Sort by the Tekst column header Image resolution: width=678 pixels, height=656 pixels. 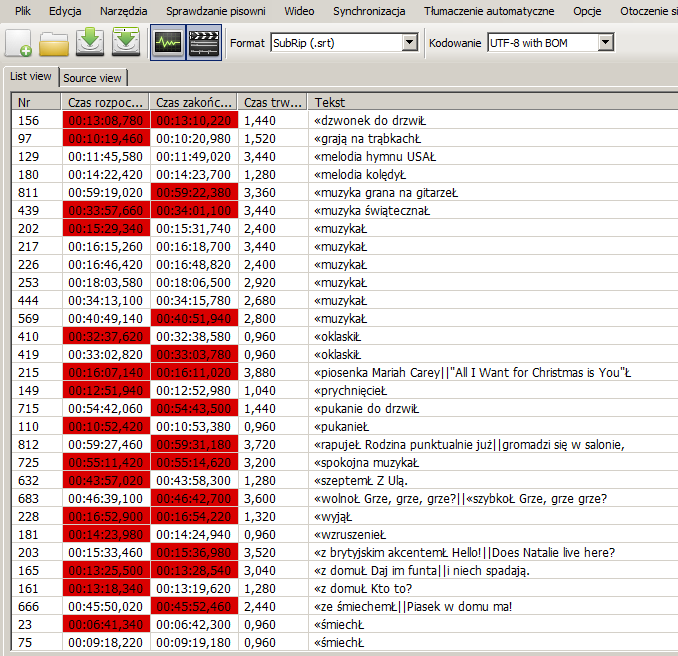click(x=493, y=102)
